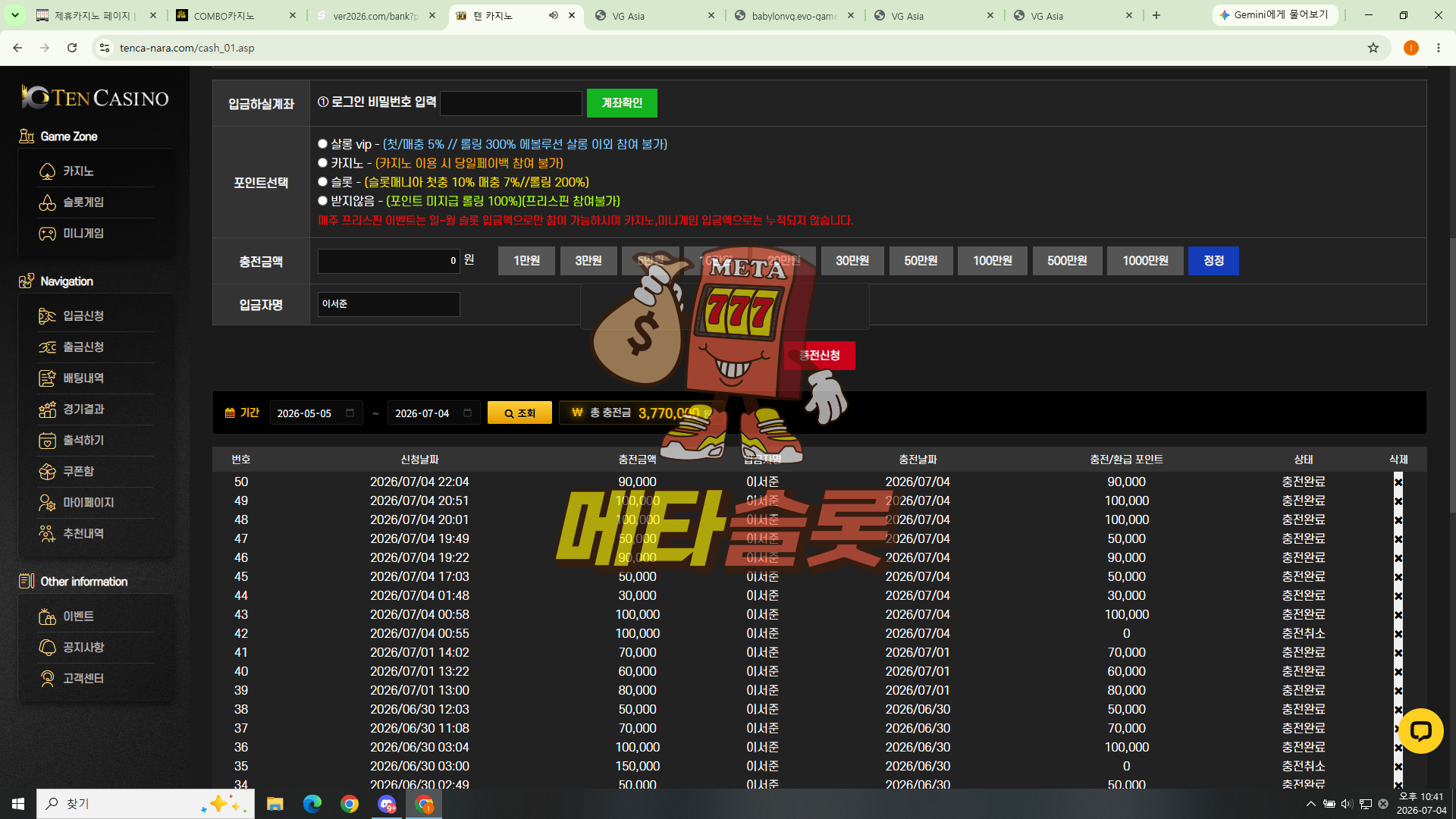Show hidden system tray icons
This screenshot has height=819, width=1456.
pyautogui.click(x=1310, y=804)
